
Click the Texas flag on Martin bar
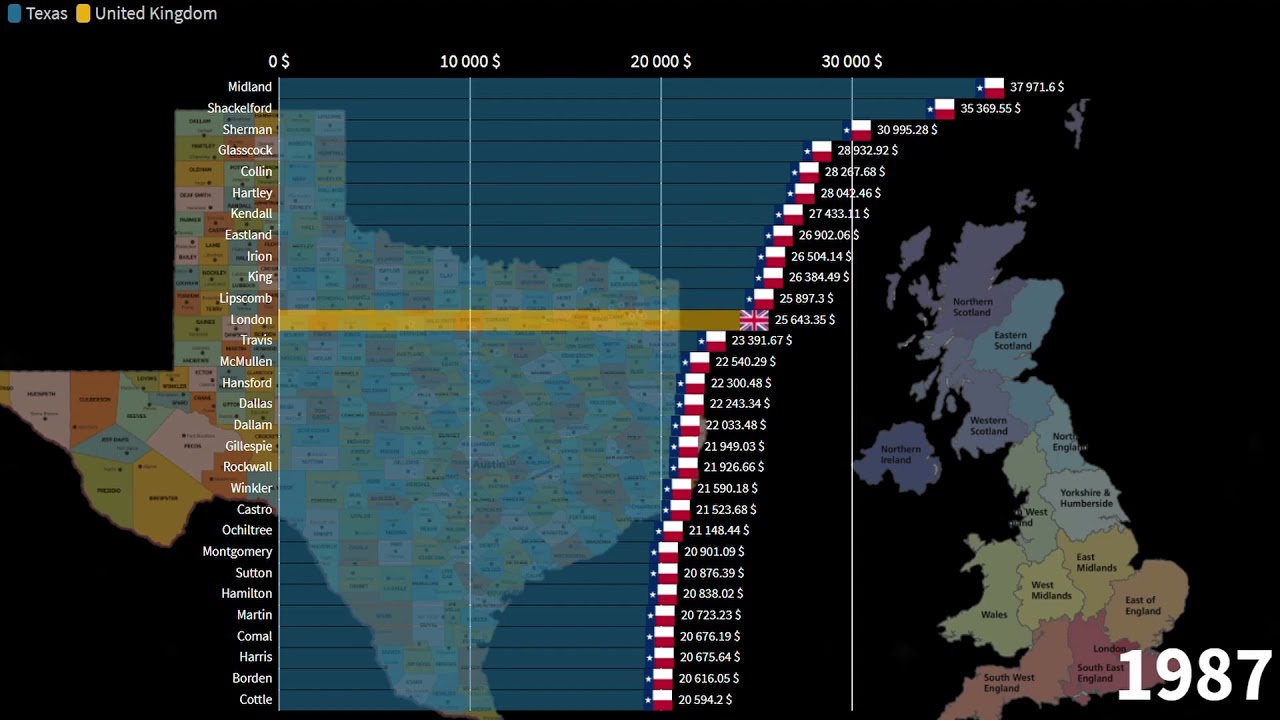tap(660, 615)
